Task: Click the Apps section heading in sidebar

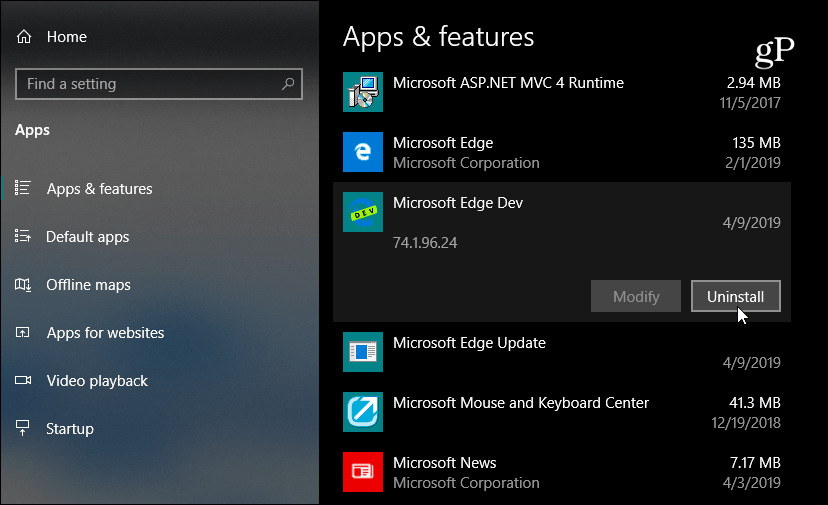Action: point(32,130)
